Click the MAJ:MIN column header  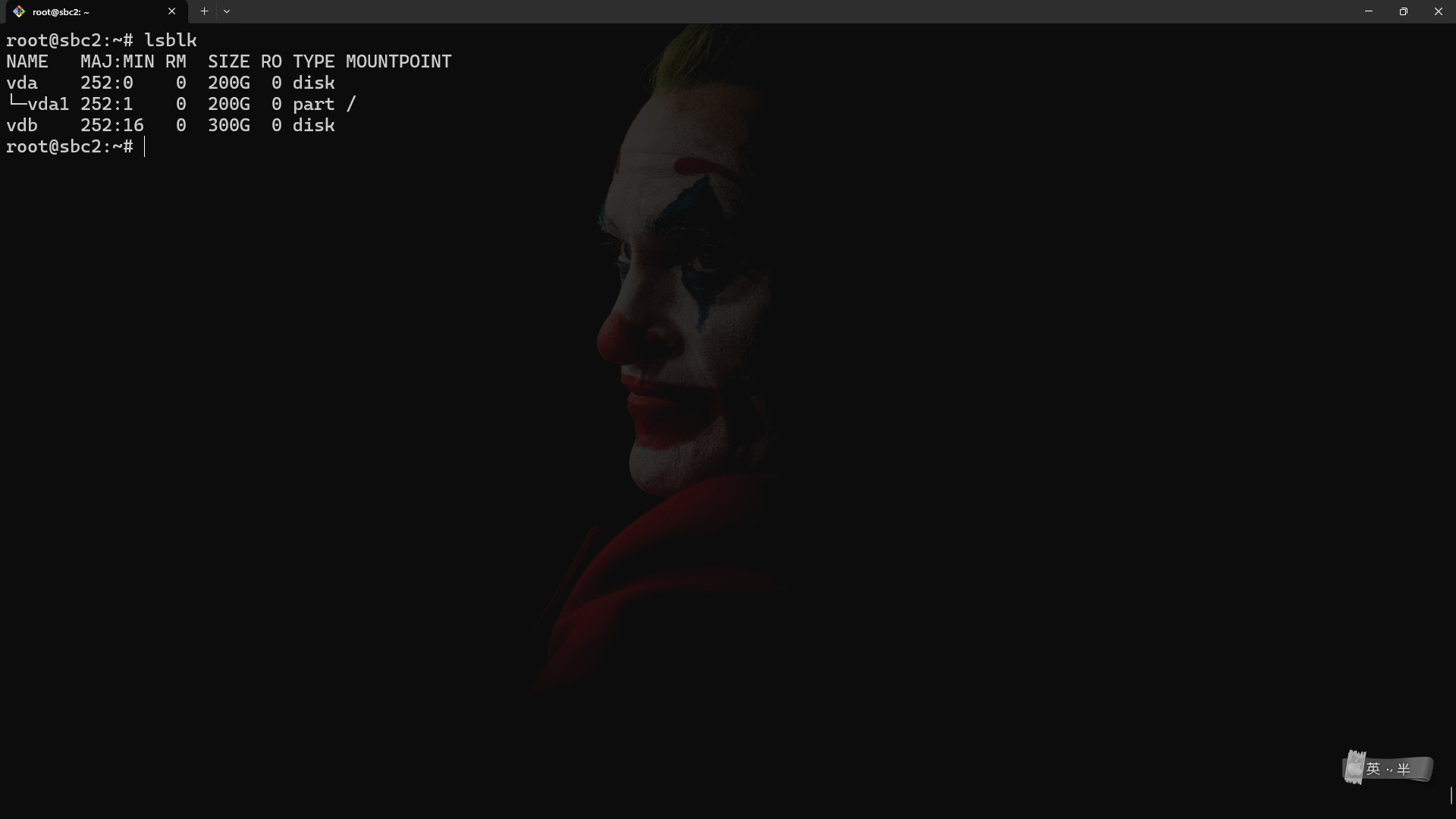coord(118,61)
